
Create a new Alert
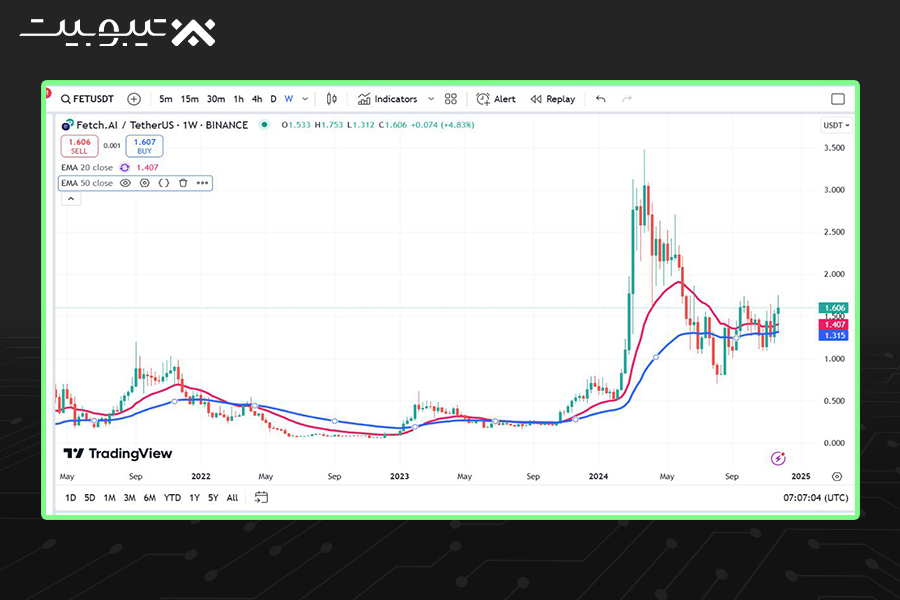(496, 99)
